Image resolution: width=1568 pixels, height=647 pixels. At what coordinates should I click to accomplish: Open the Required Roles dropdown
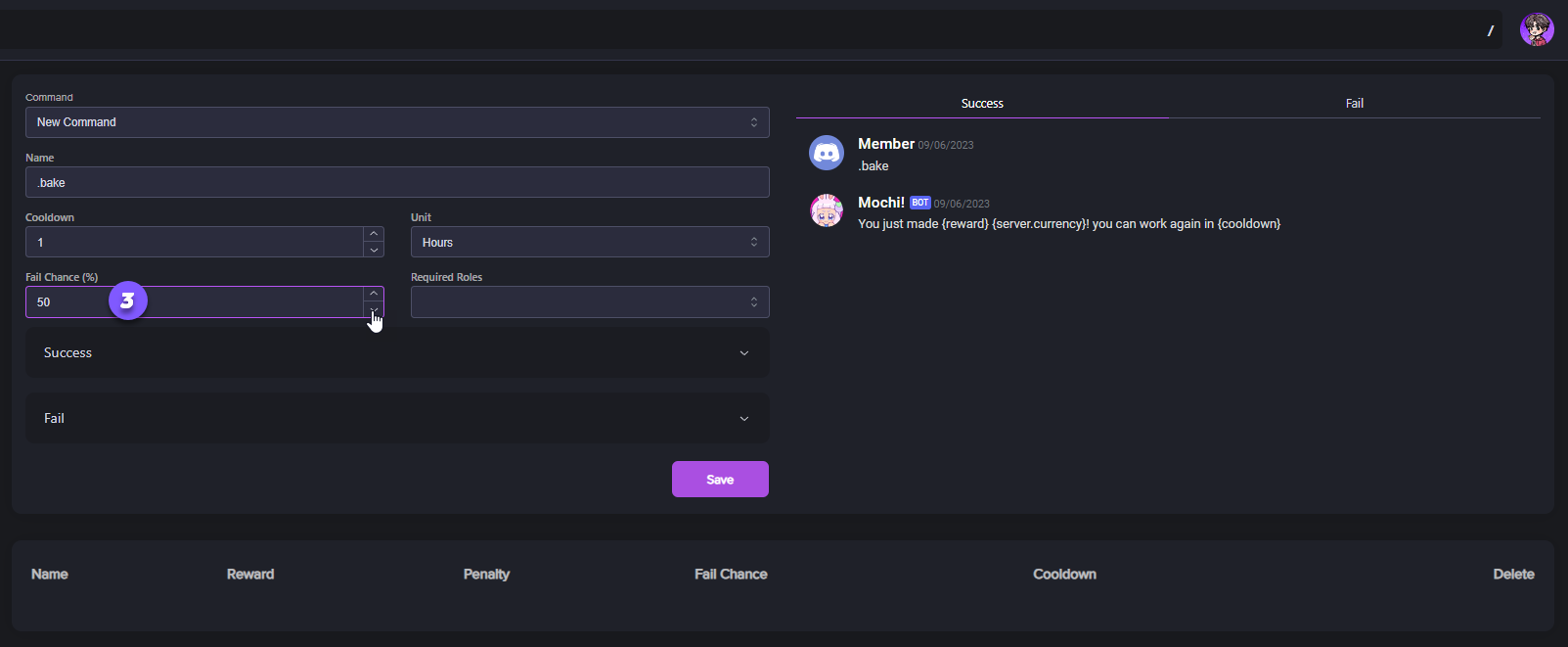(590, 301)
